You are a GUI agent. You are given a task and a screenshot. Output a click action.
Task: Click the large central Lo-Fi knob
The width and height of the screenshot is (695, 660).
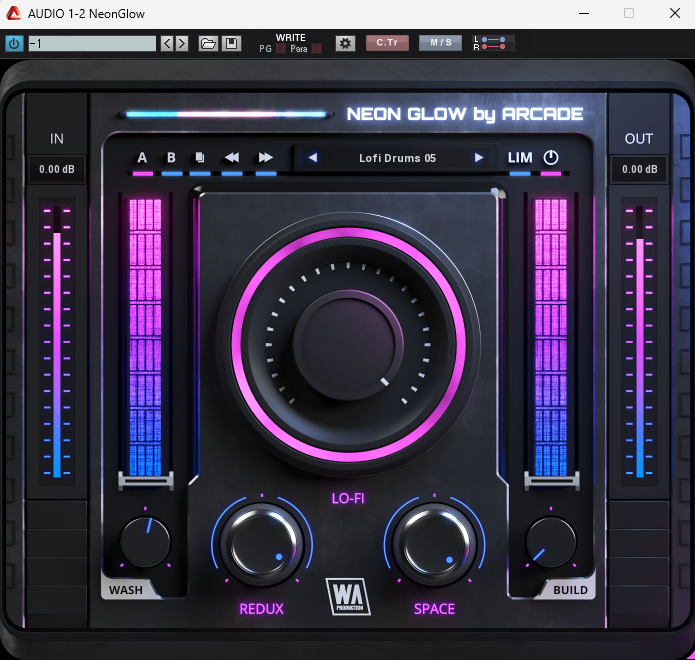click(348, 345)
